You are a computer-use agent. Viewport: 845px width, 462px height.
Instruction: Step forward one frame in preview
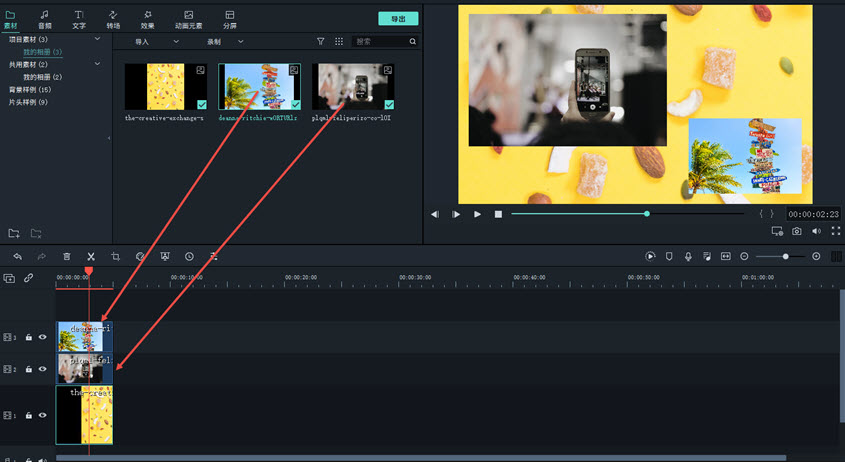pos(456,214)
